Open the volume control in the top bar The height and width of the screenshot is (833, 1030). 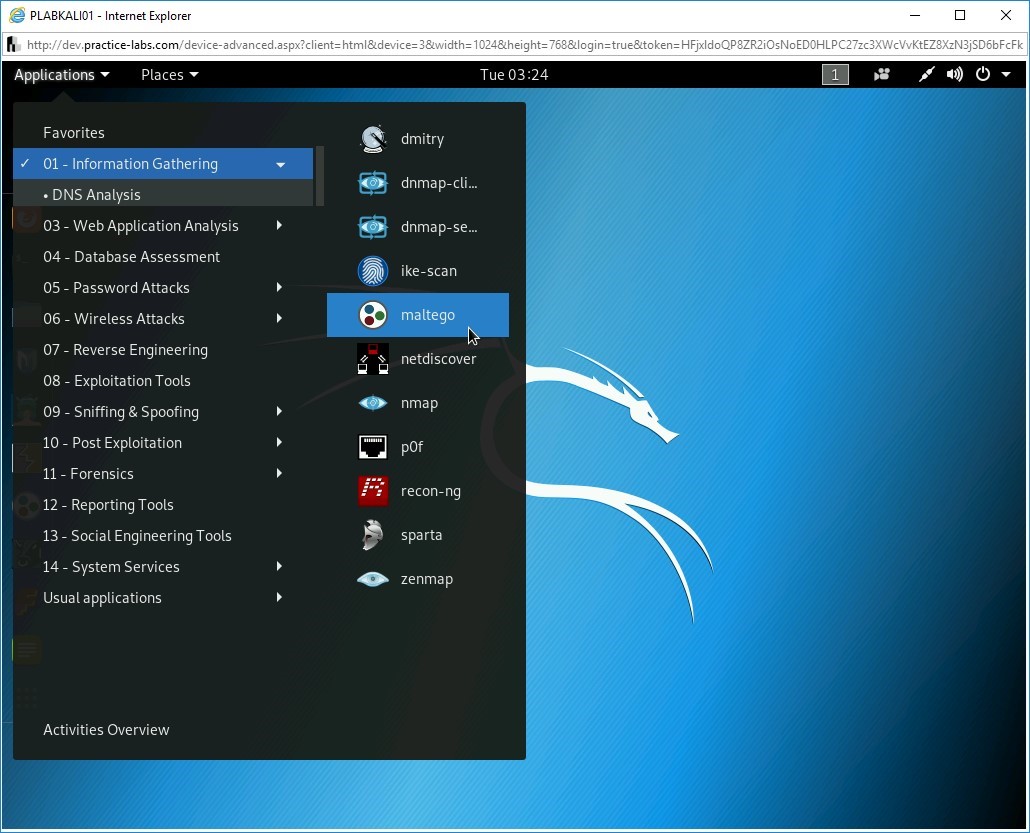(x=954, y=74)
